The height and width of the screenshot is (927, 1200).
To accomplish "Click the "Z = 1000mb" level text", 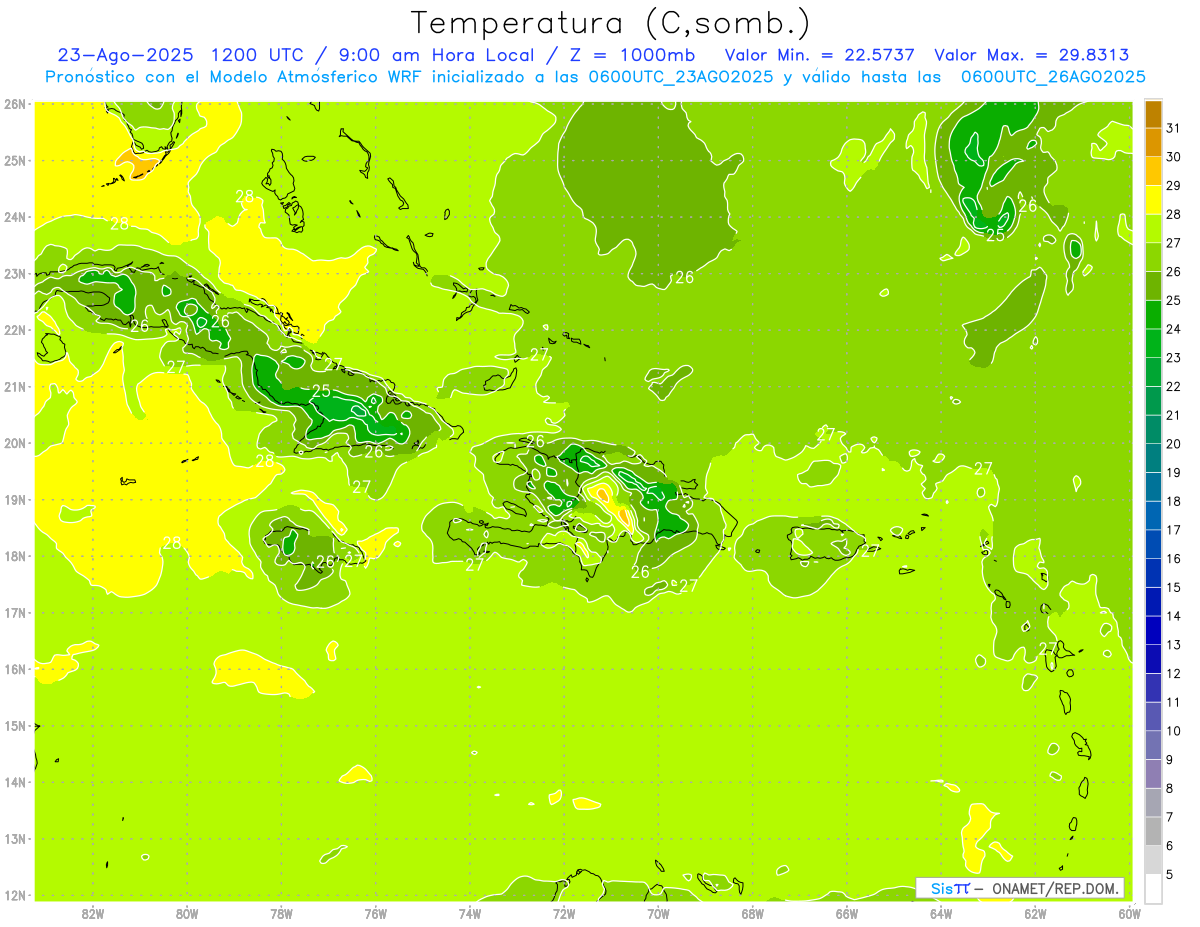I will tap(632, 56).
